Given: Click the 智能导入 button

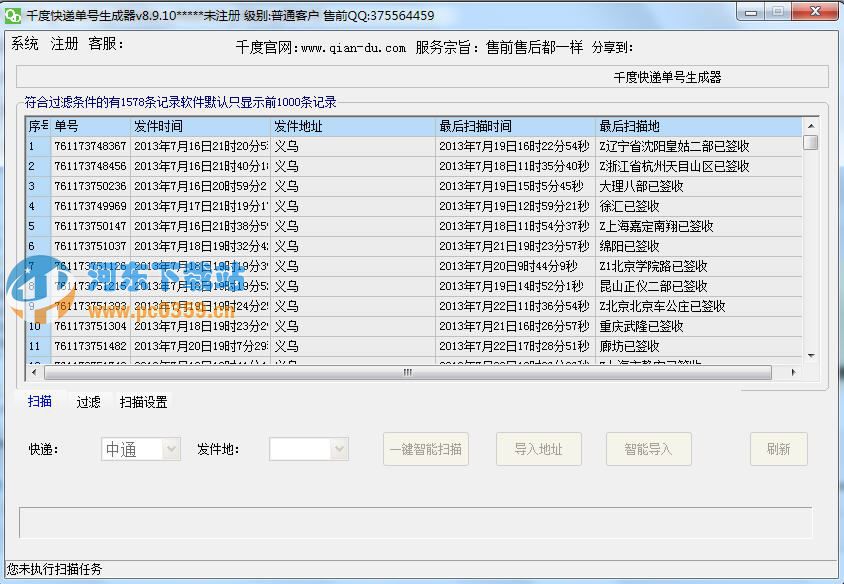Looking at the screenshot, I should click(648, 448).
